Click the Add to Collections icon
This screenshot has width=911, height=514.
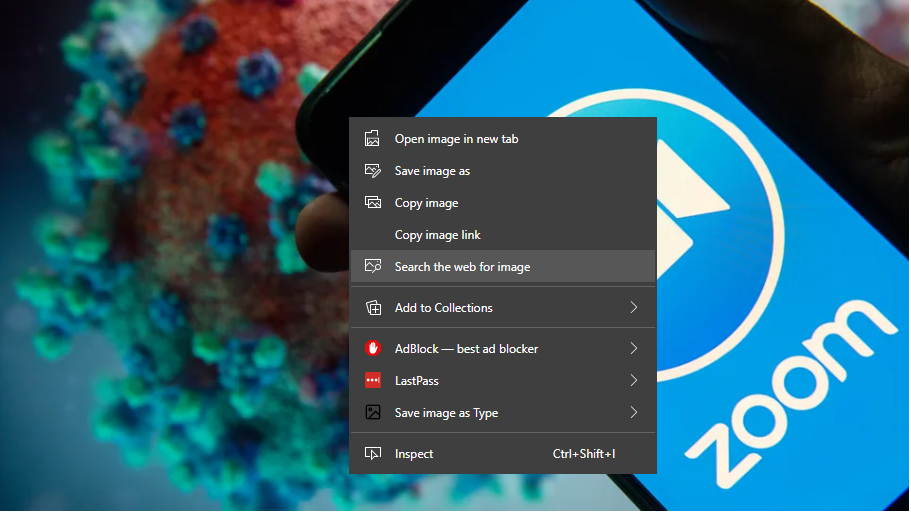pos(373,308)
